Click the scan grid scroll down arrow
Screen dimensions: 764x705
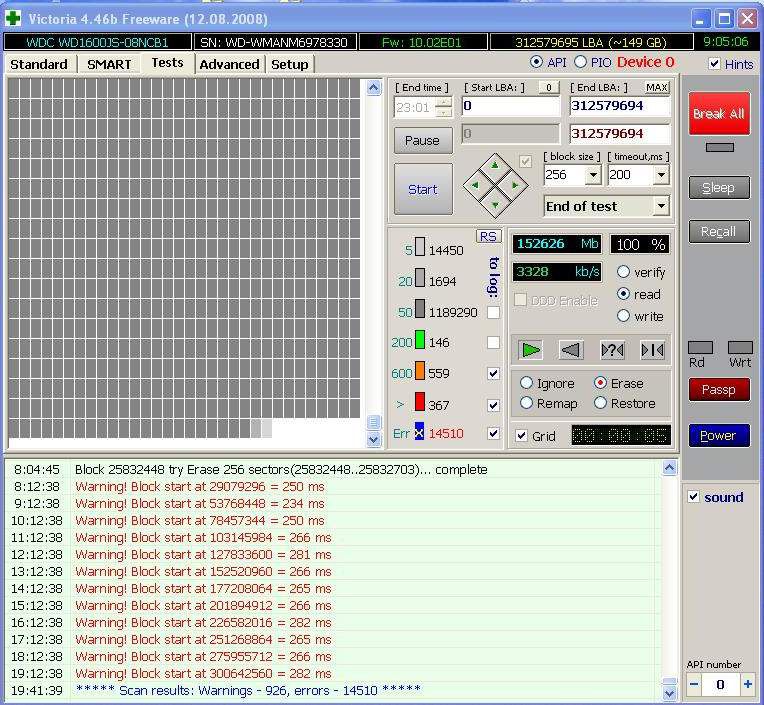point(374,439)
